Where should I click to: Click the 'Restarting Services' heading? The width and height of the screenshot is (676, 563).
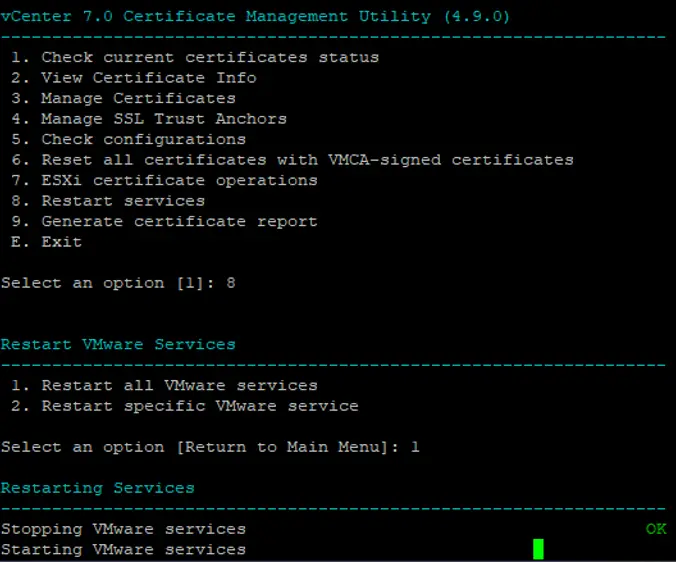coord(97,488)
